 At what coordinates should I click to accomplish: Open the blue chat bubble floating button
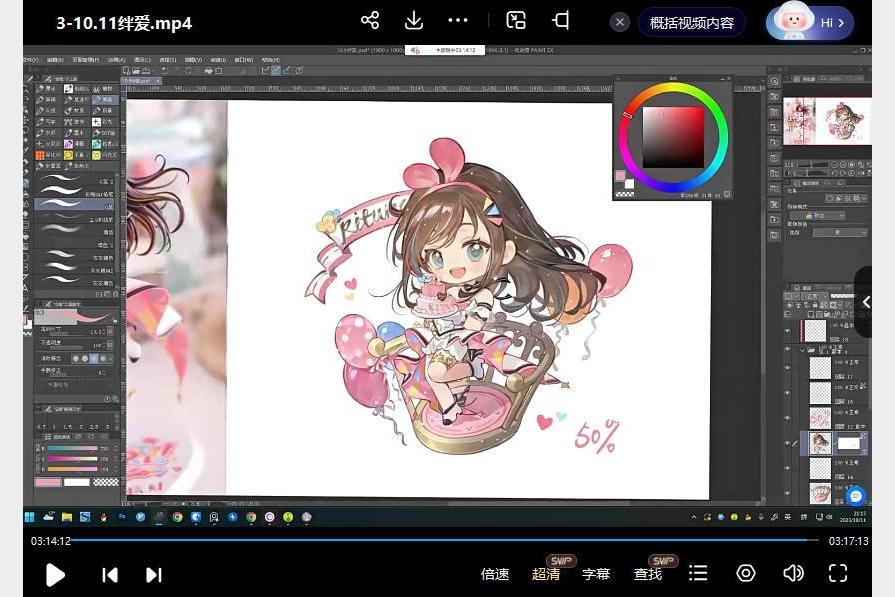click(x=856, y=496)
